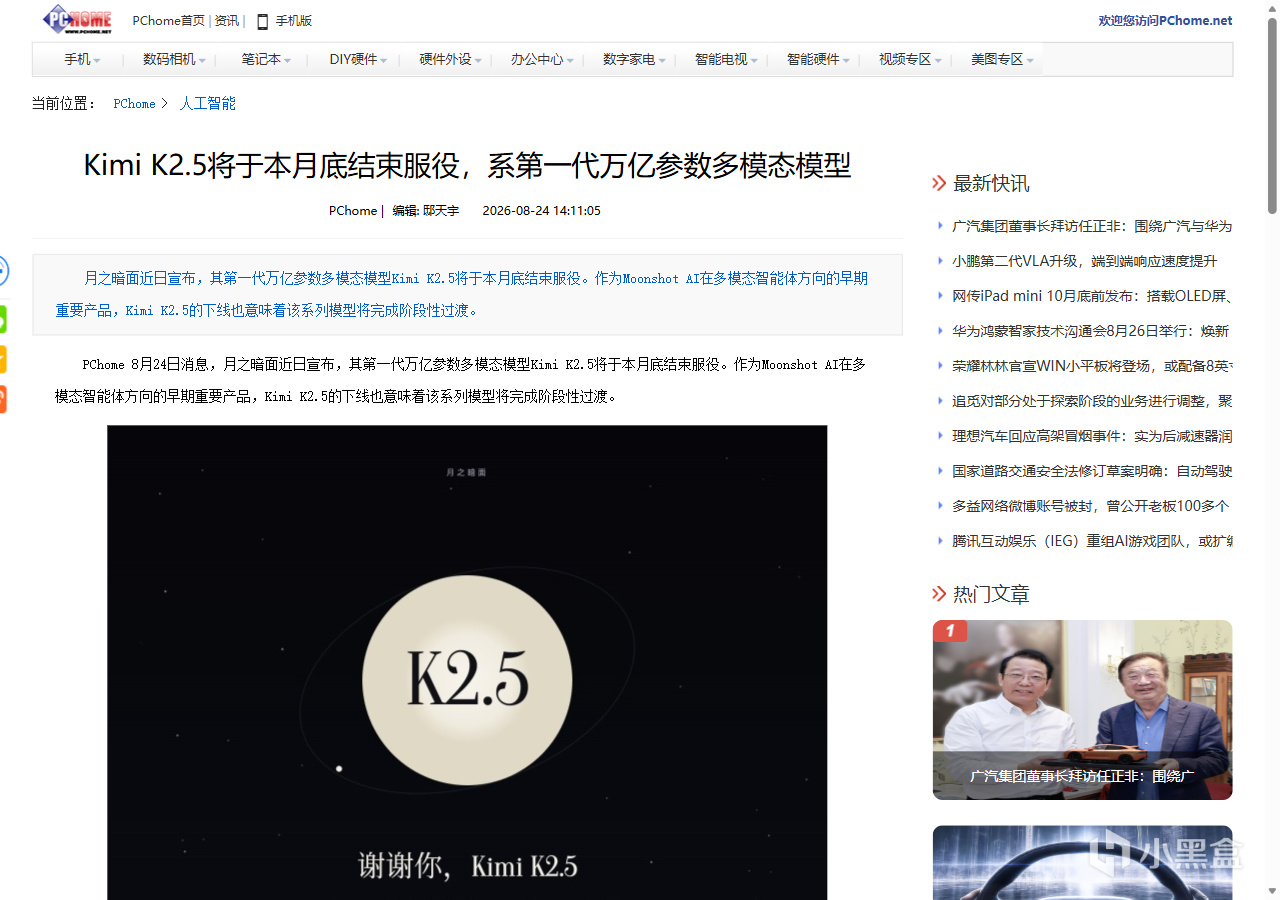Click the publish time 2026-08-24 14:11:05
The height and width of the screenshot is (900, 1280).
pyautogui.click(x=541, y=211)
